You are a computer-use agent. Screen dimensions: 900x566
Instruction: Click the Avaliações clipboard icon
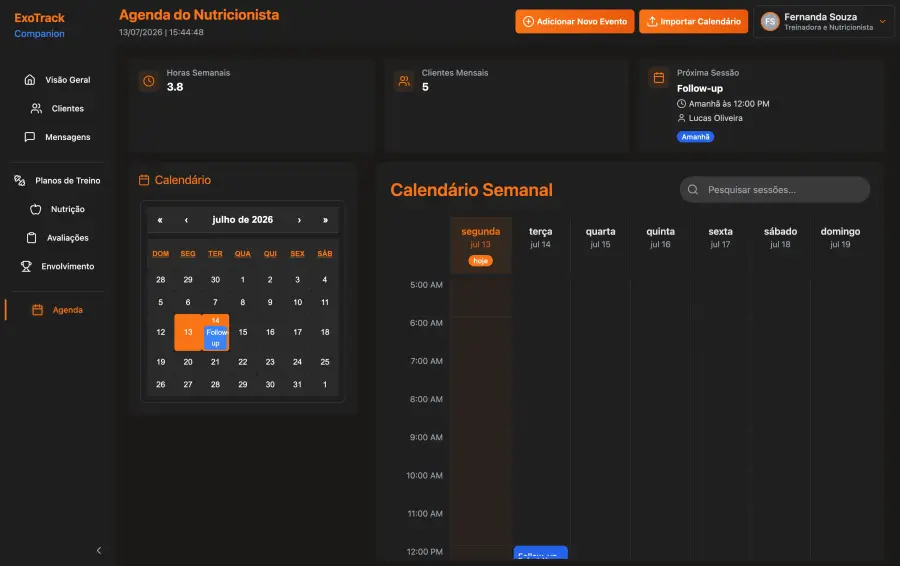[x=32, y=238]
